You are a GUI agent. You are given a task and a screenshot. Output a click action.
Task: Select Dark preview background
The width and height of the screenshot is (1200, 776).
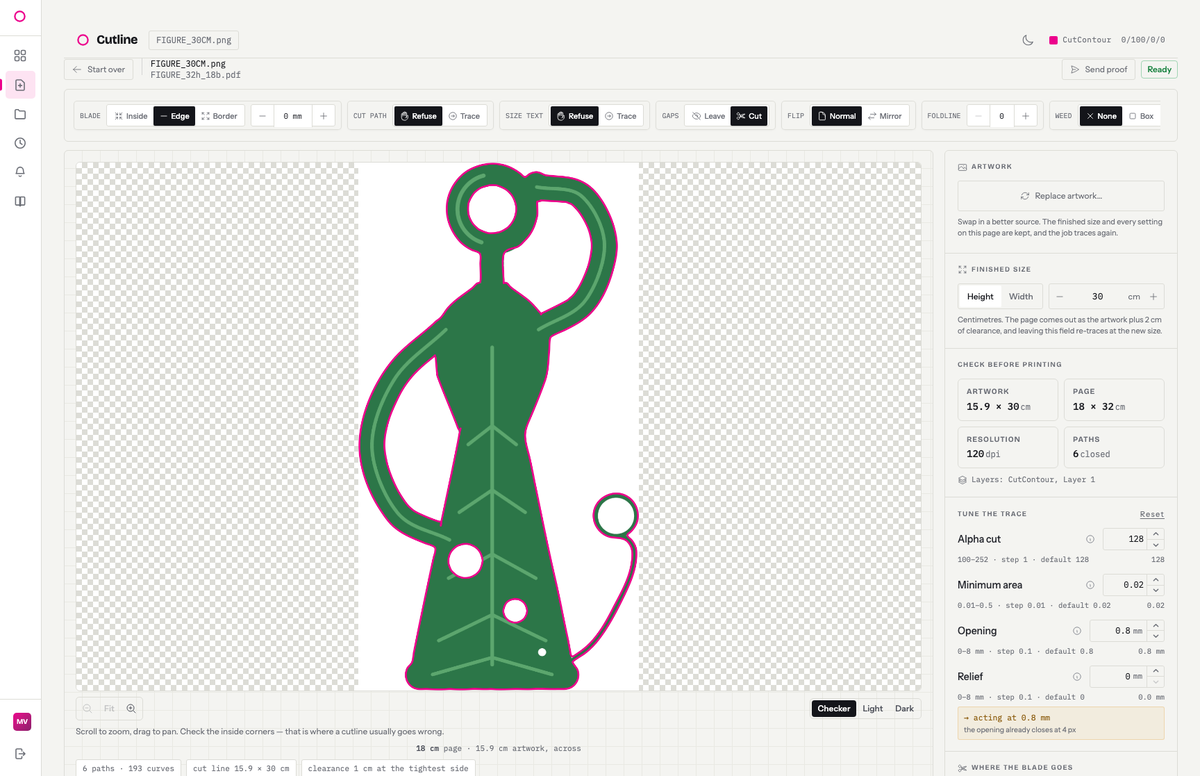click(x=905, y=708)
